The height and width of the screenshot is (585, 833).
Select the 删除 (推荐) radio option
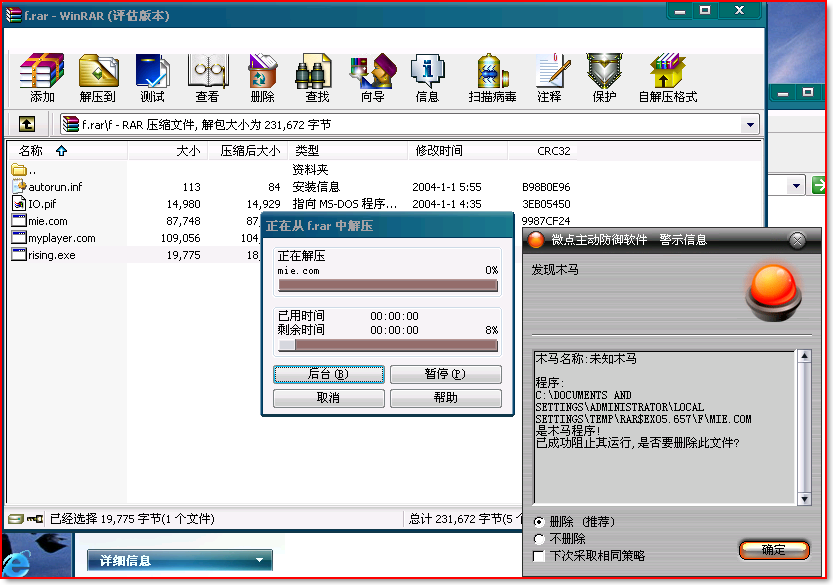pos(539,522)
